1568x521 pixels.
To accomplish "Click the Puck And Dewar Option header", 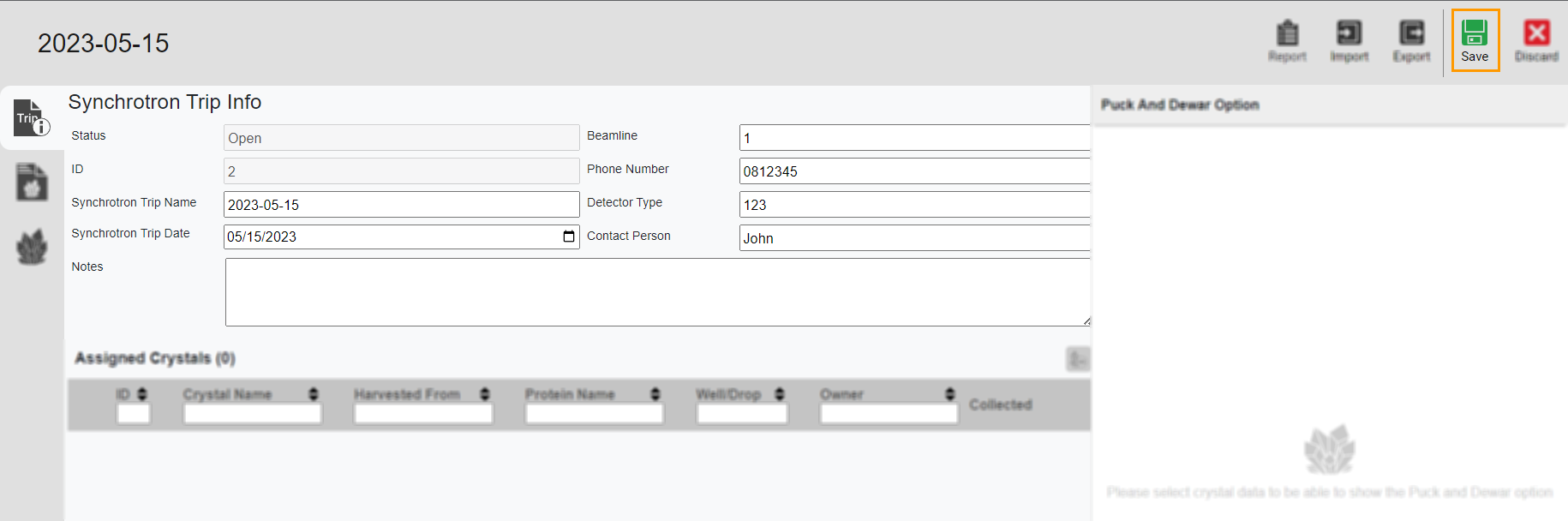I will (1180, 105).
